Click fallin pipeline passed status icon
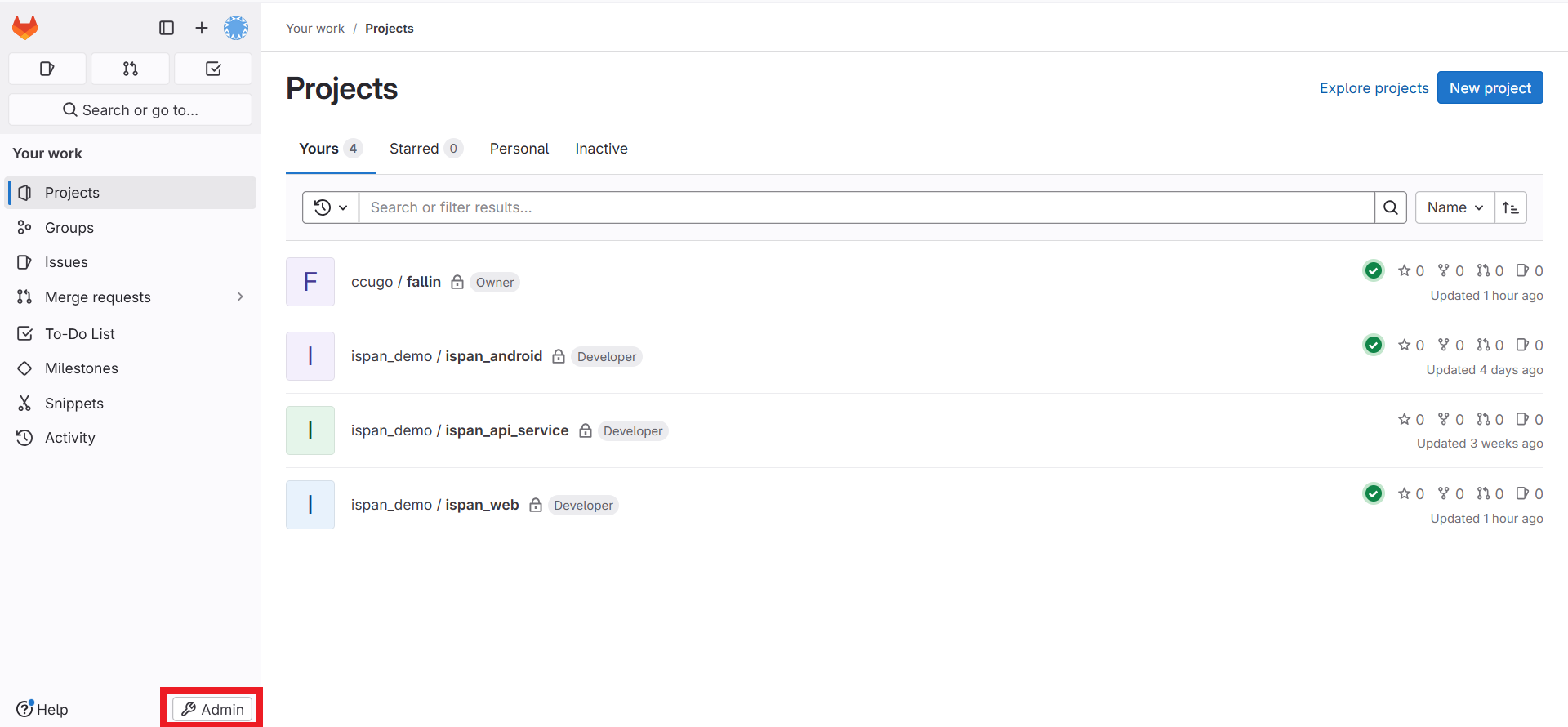Image resolution: width=1568 pixels, height=727 pixels. point(1374,270)
